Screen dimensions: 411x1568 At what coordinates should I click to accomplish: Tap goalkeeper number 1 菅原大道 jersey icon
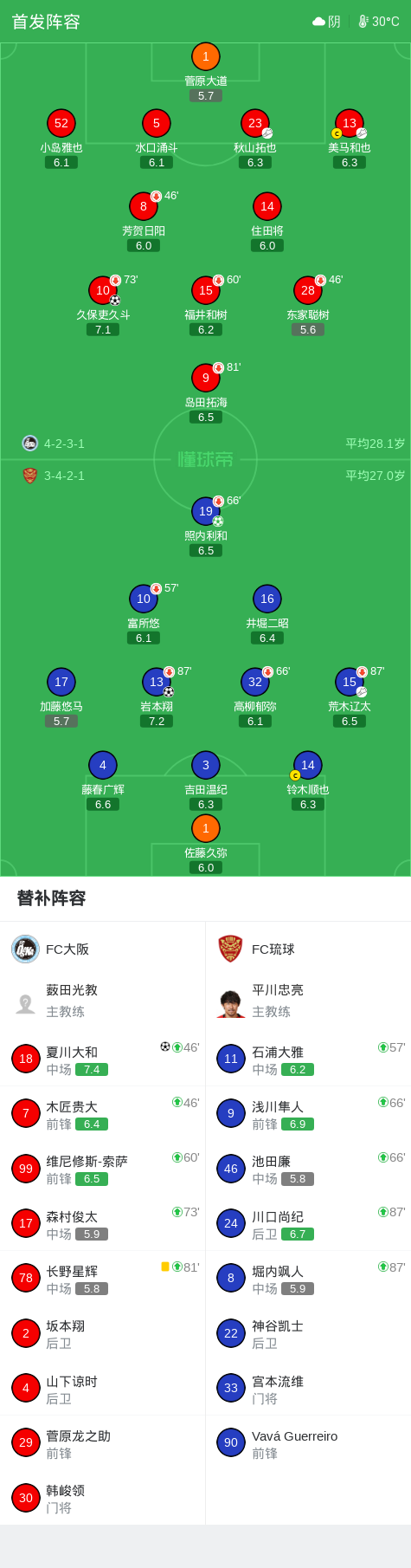tap(205, 56)
